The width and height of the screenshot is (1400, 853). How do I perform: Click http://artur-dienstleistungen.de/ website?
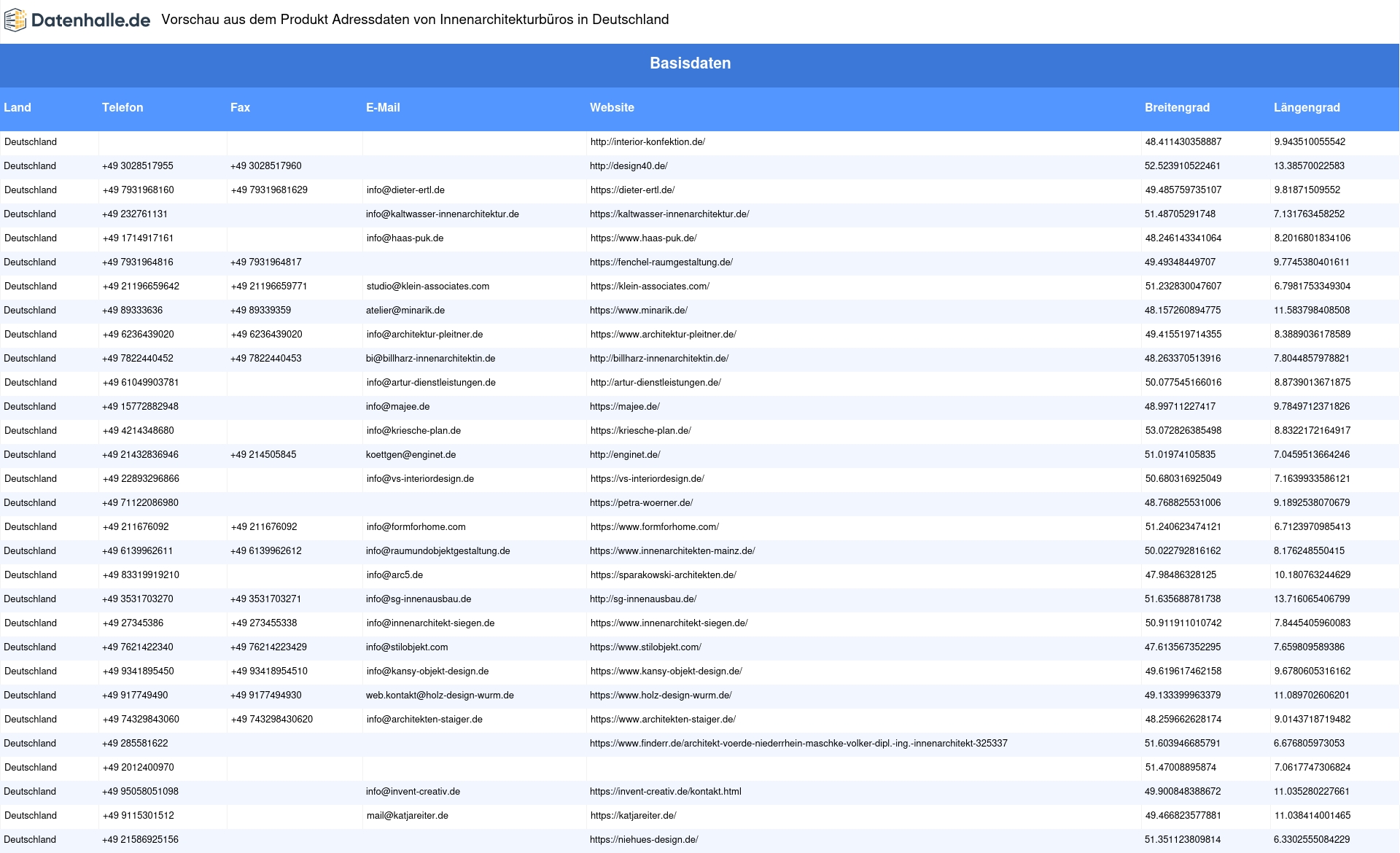pyautogui.click(x=656, y=383)
